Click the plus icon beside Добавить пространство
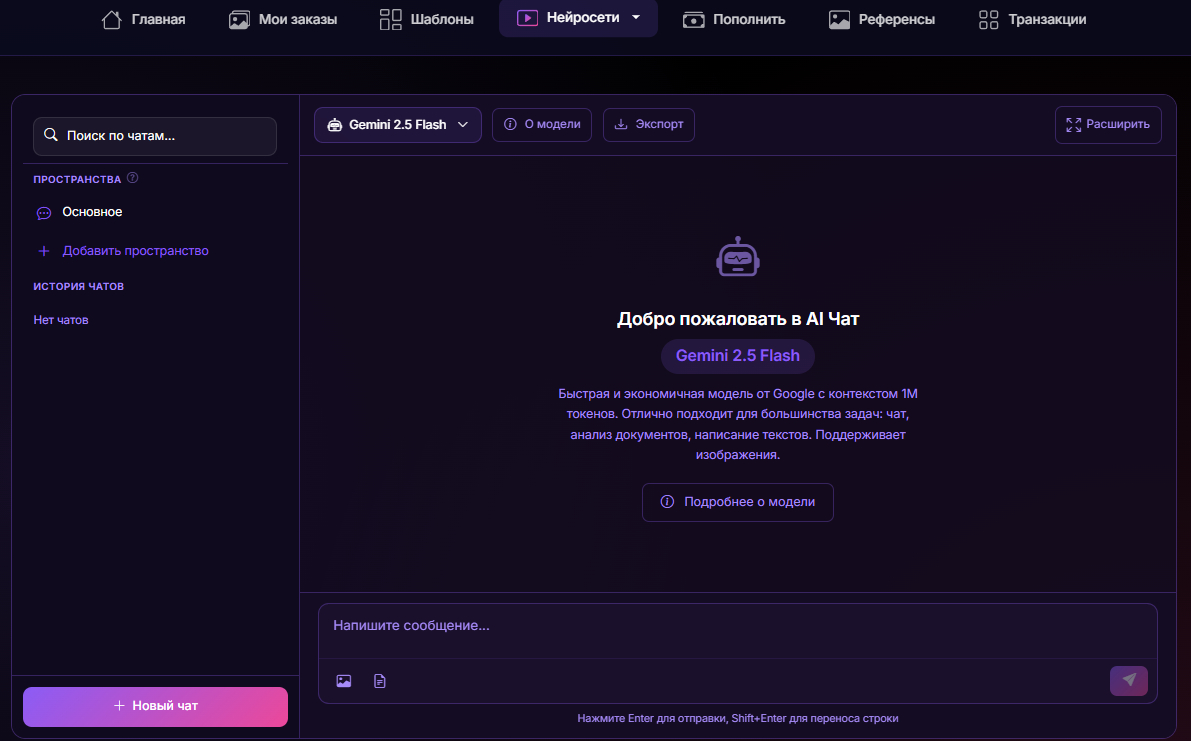 click(44, 251)
